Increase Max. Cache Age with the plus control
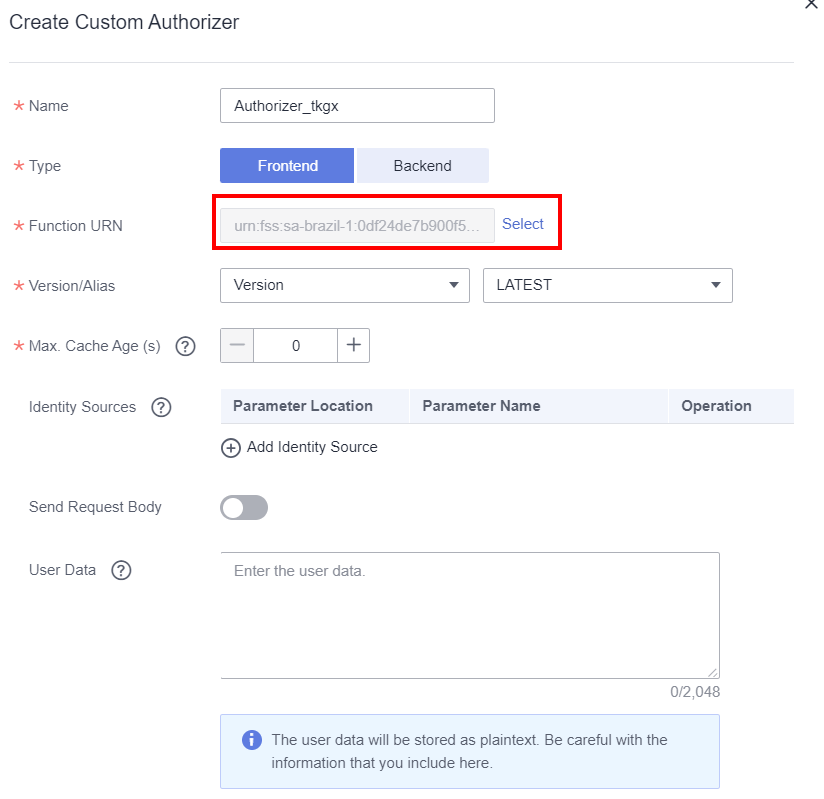Image resolution: width=824 pixels, height=799 pixels. (x=355, y=346)
